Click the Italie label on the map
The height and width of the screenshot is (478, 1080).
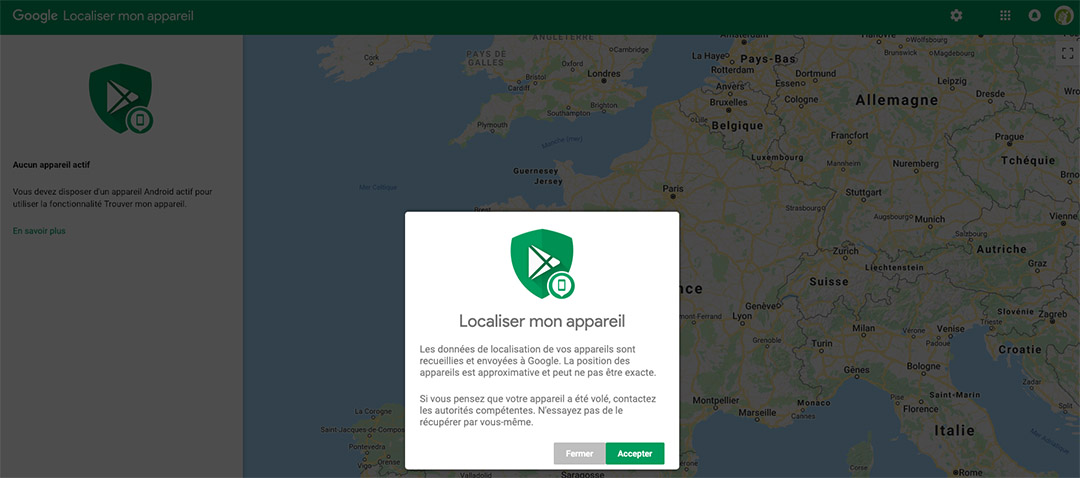click(954, 430)
